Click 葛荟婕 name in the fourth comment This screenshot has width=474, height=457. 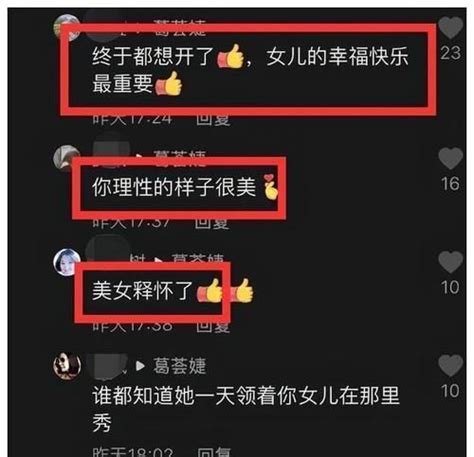[x=180, y=366]
